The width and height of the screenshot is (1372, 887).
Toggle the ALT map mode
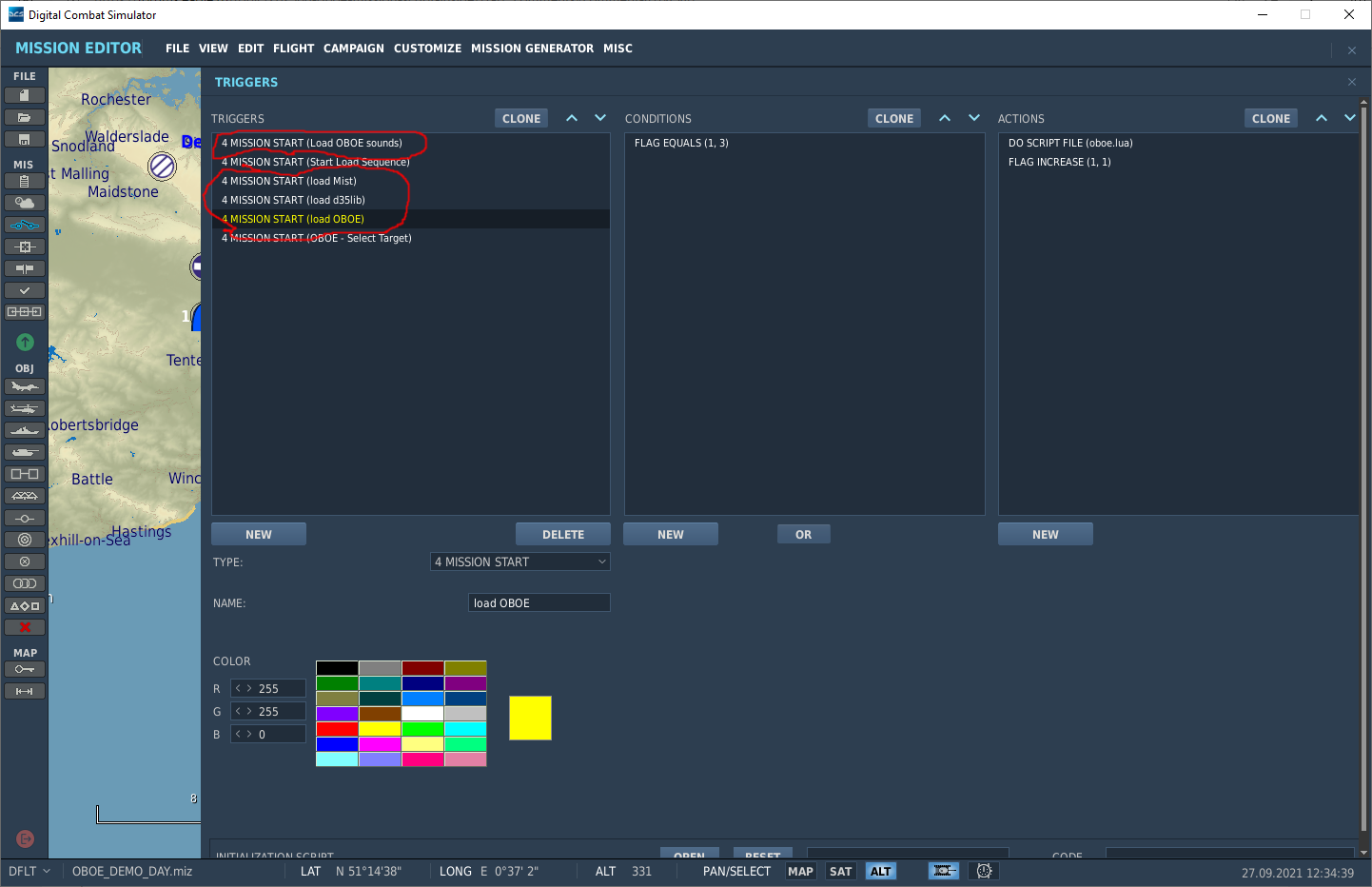(x=881, y=871)
